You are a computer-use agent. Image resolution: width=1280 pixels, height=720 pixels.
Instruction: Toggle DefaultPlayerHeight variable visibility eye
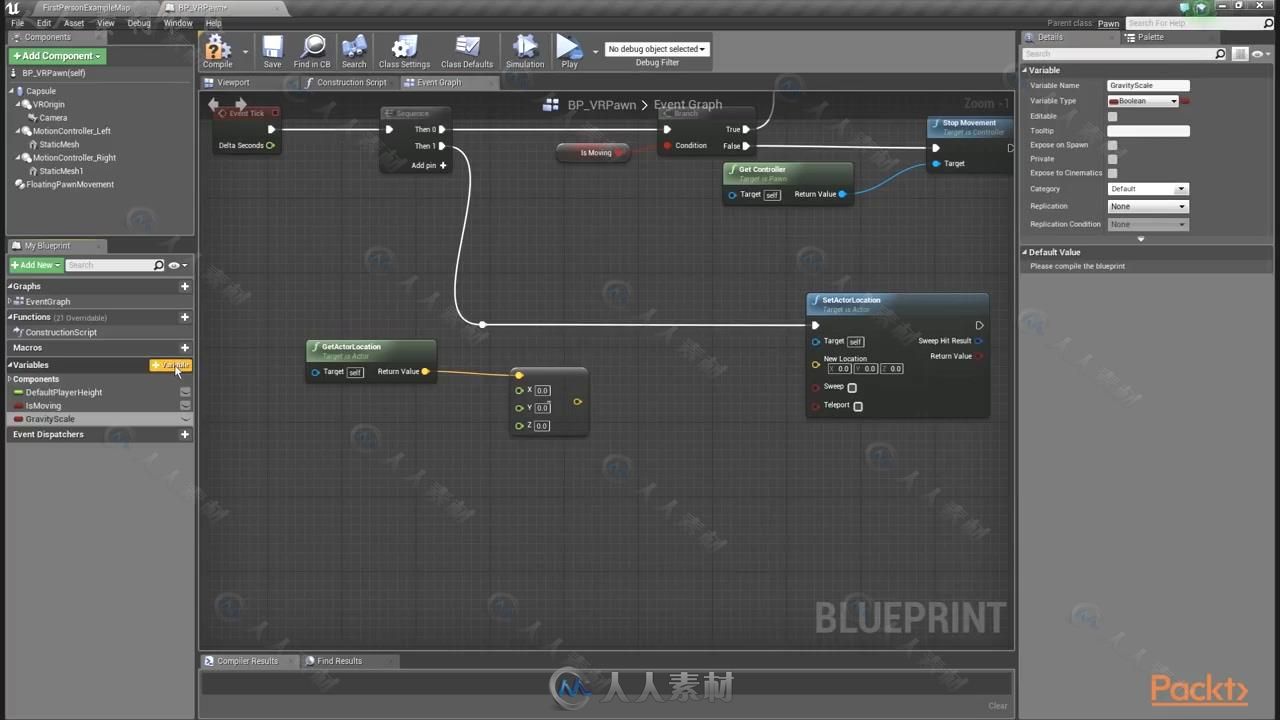click(x=185, y=392)
